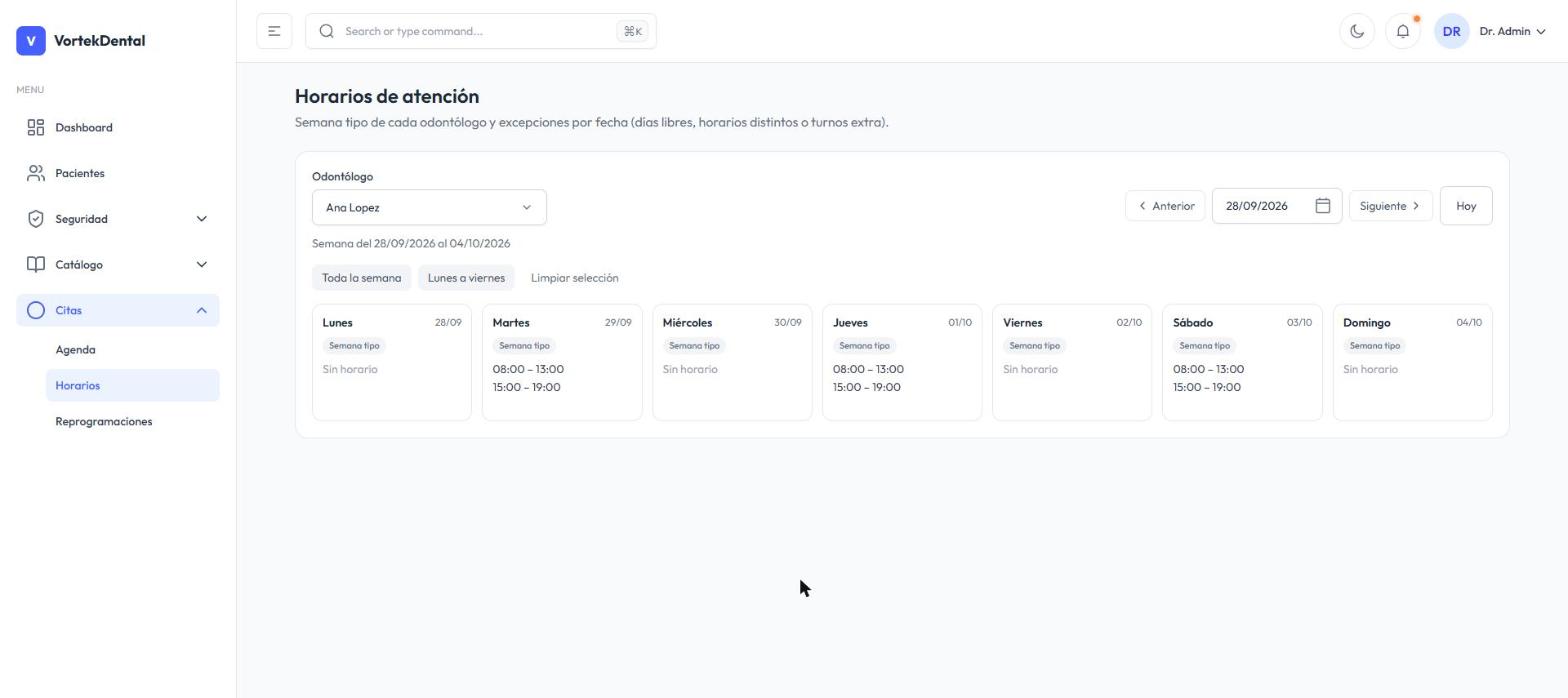Click the VortekDental logo icon

[31, 41]
